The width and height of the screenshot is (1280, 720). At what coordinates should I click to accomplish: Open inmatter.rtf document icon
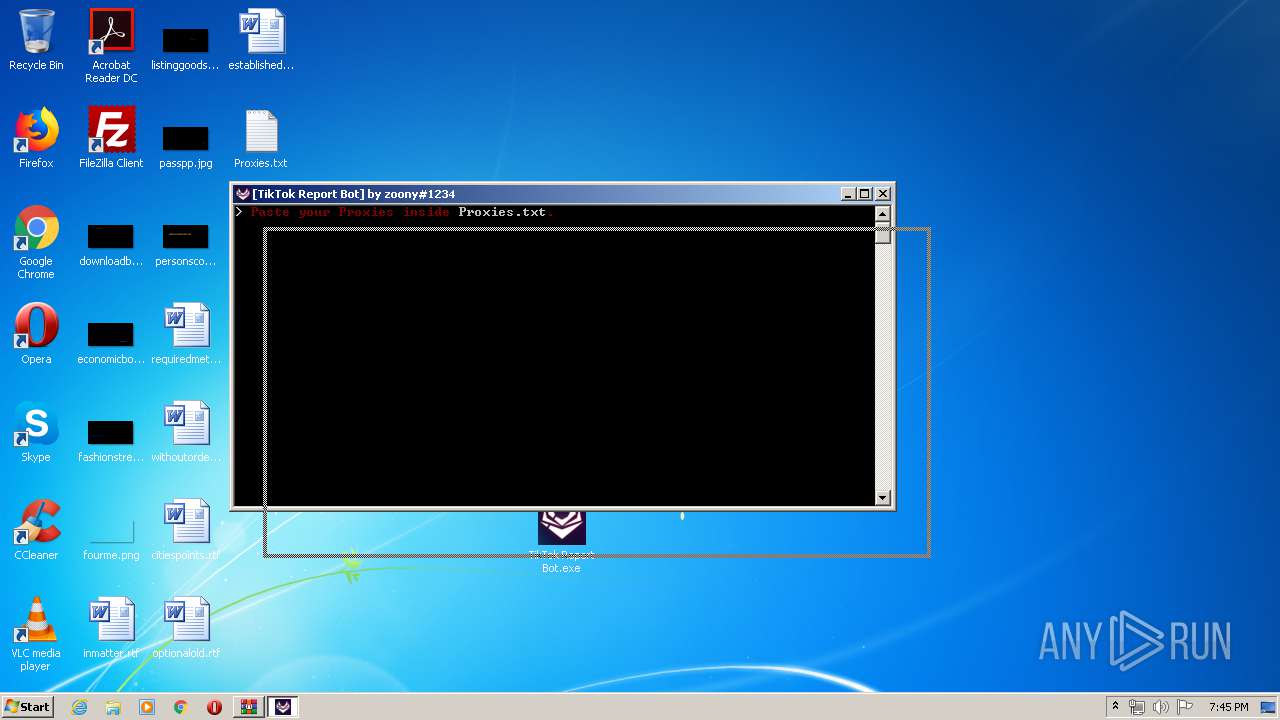[111, 628]
